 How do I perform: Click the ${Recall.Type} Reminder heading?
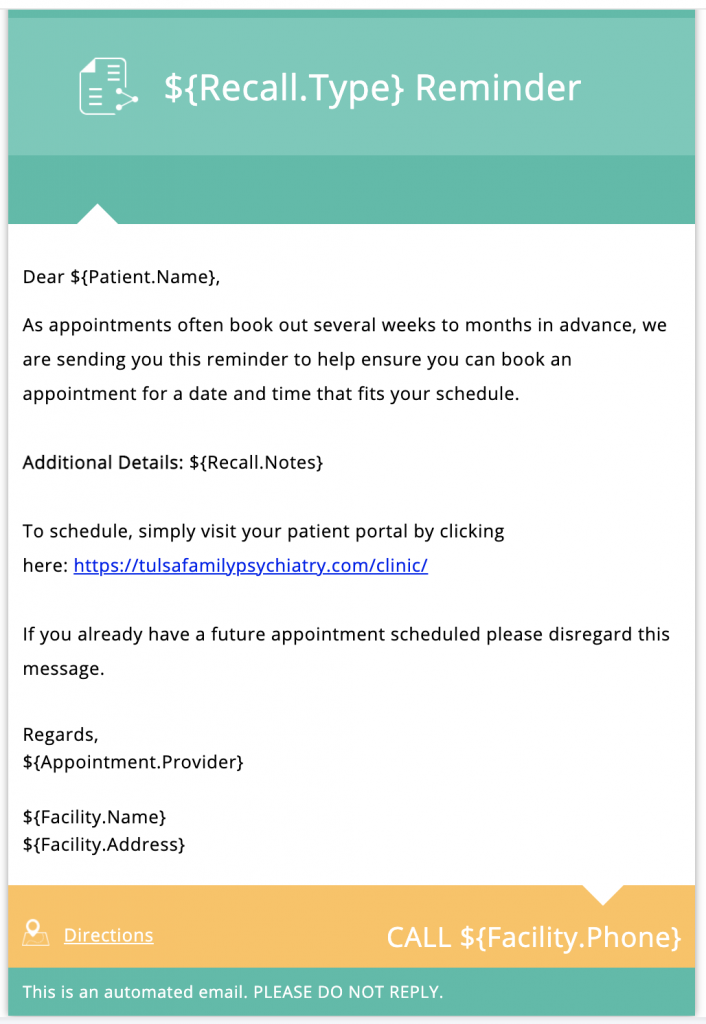372,88
